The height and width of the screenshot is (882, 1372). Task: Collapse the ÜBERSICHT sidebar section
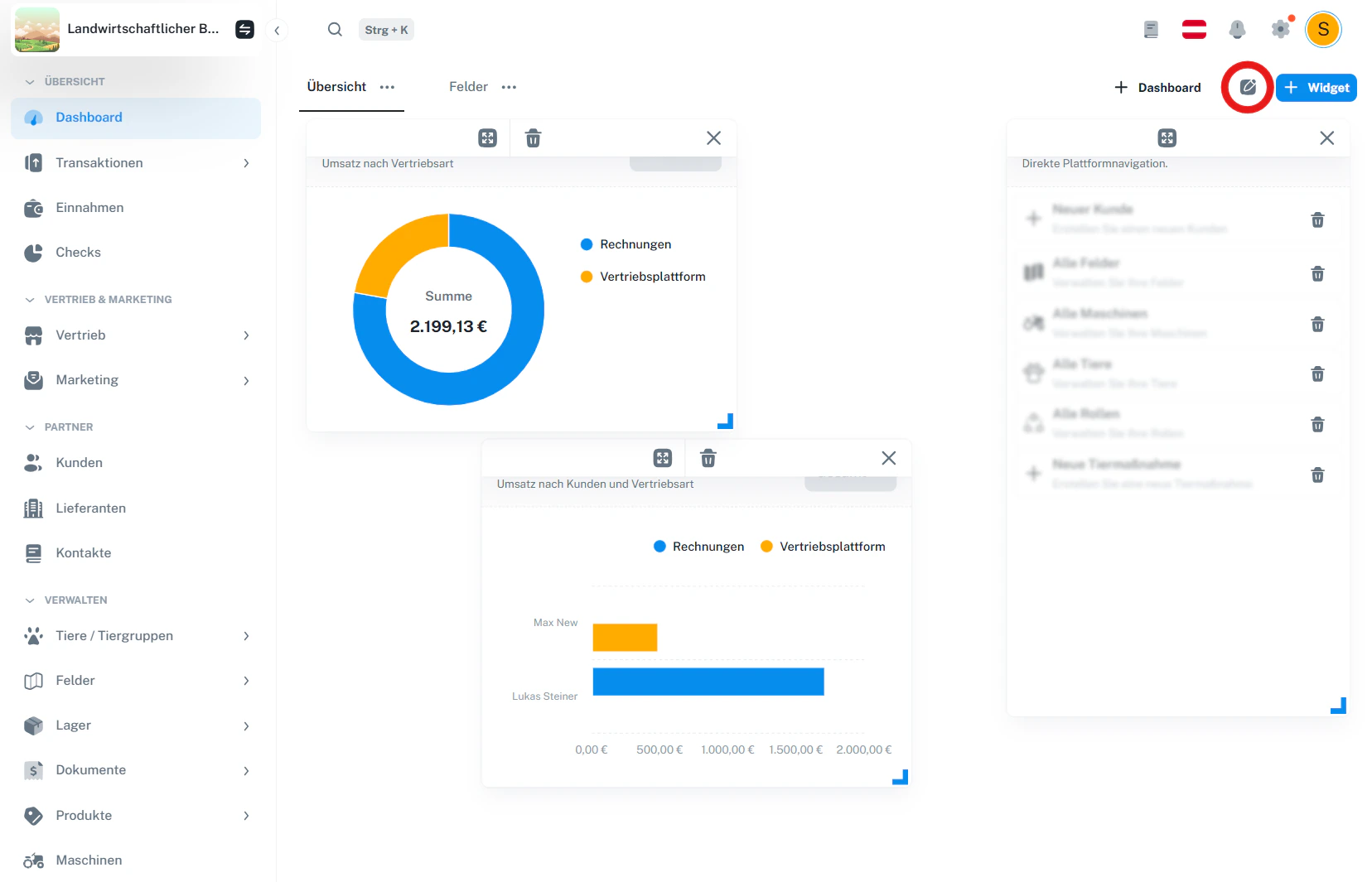(65, 82)
